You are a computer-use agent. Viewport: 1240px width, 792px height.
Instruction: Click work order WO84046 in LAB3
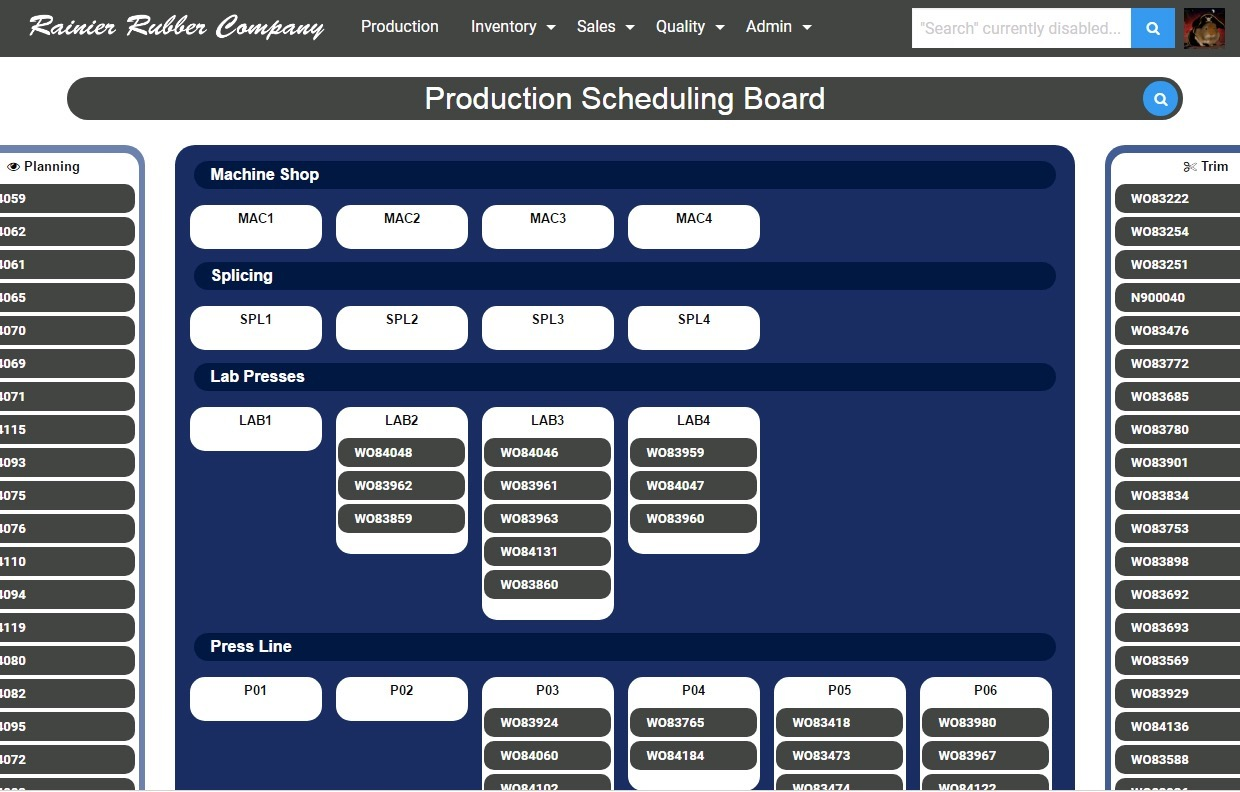coord(548,453)
